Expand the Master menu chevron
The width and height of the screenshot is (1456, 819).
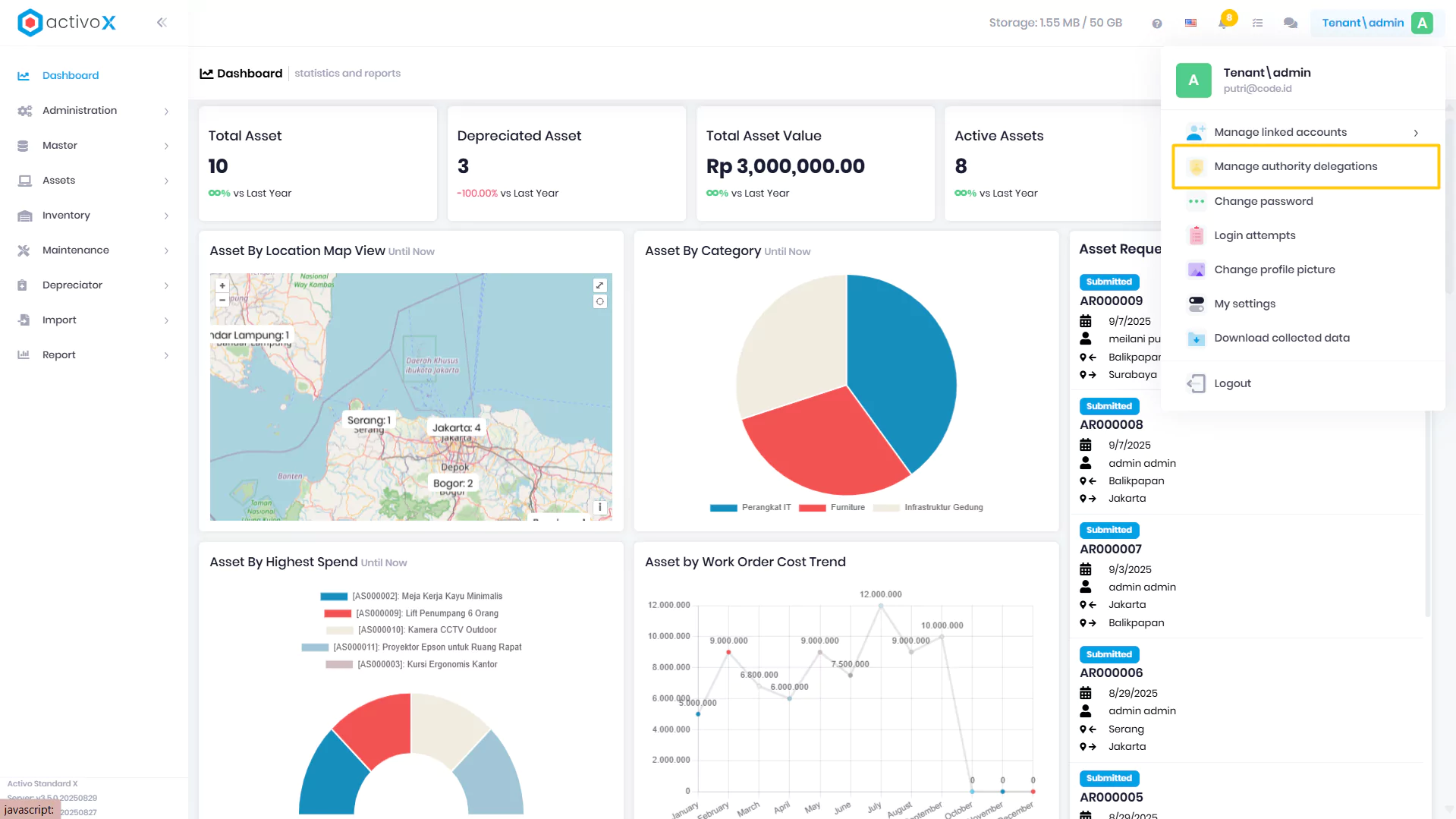(166, 146)
